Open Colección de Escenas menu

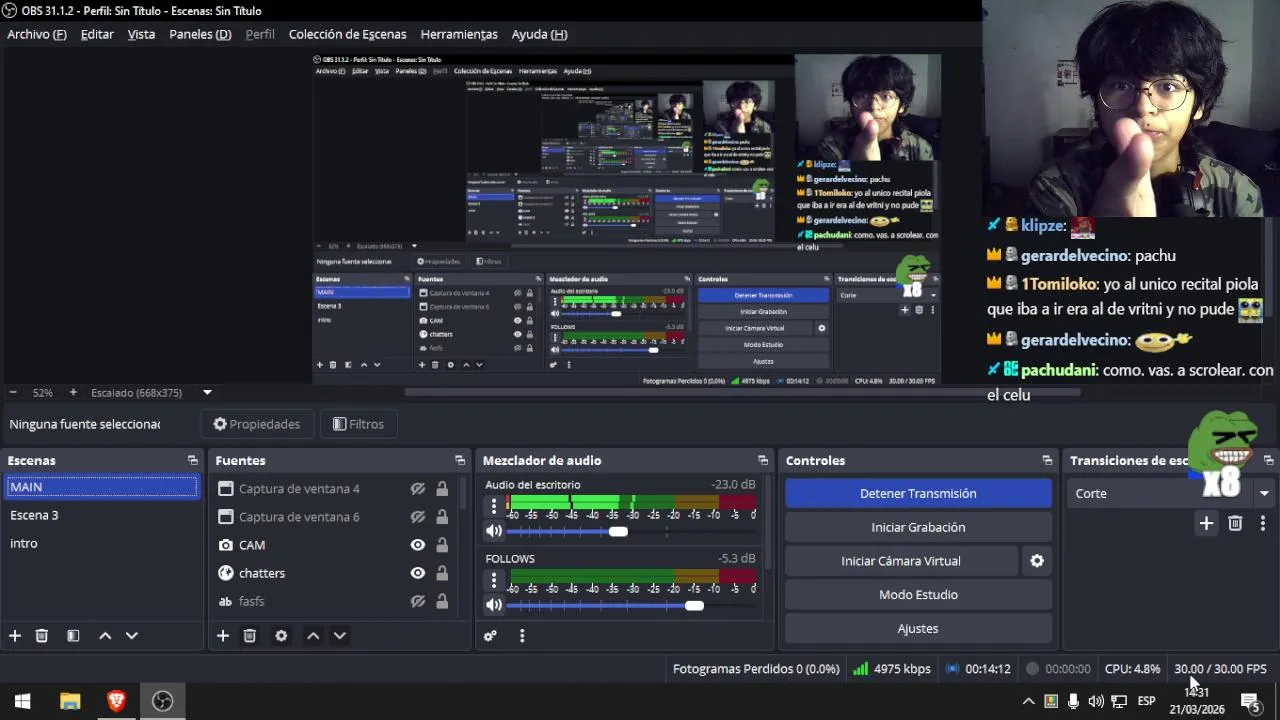[x=347, y=34]
